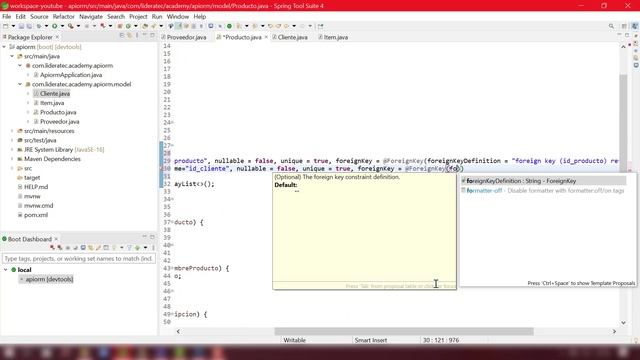
Task: Open the Source menu
Action: (x=39, y=17)
